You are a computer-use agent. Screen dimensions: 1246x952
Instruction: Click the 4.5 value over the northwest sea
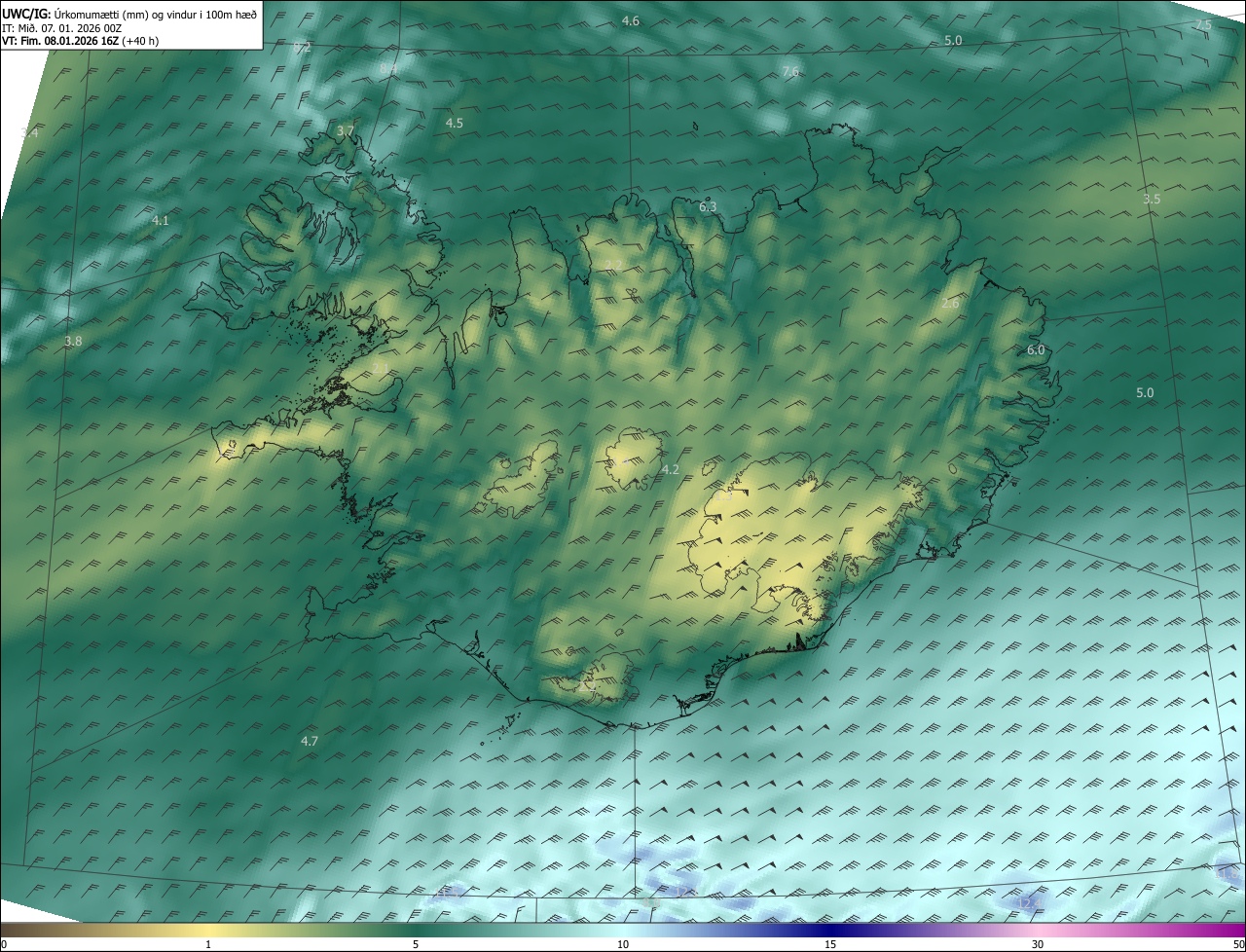click(x=455, y=124)
